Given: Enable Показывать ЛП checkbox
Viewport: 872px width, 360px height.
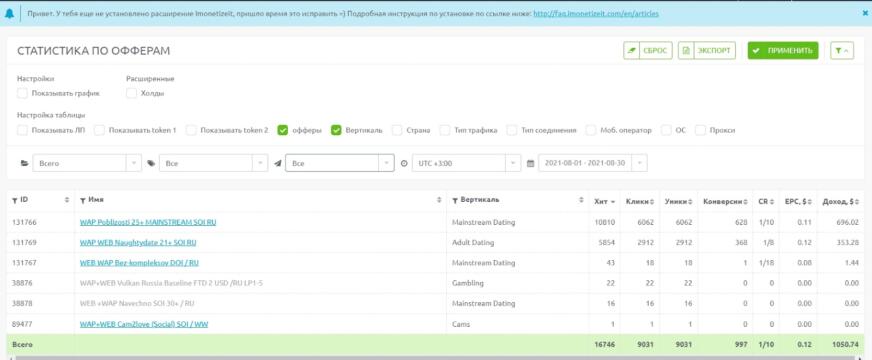Looking at the screenshot, I should [x=22, y=130].
